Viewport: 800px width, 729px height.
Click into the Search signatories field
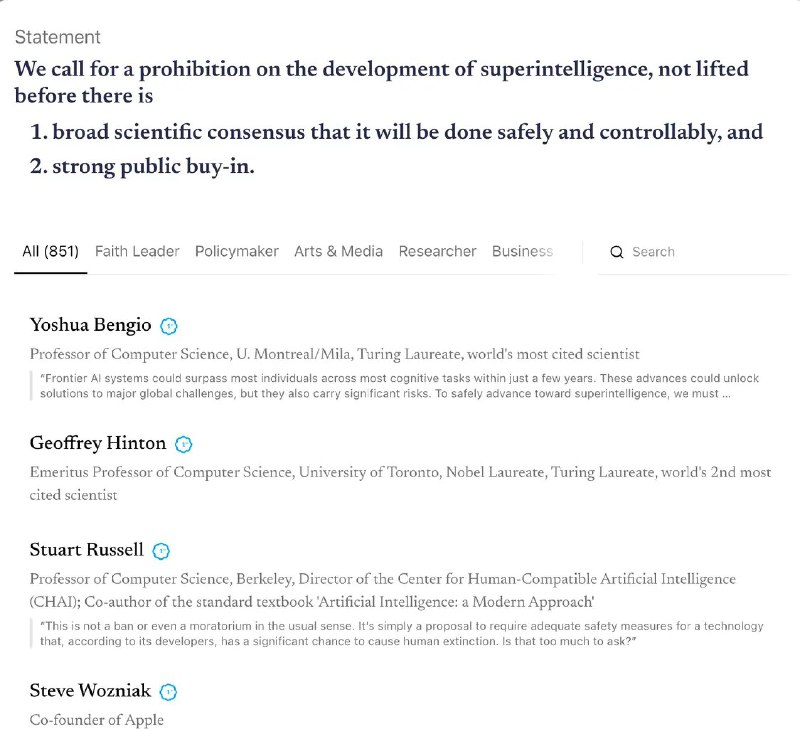tap(700, 252)
